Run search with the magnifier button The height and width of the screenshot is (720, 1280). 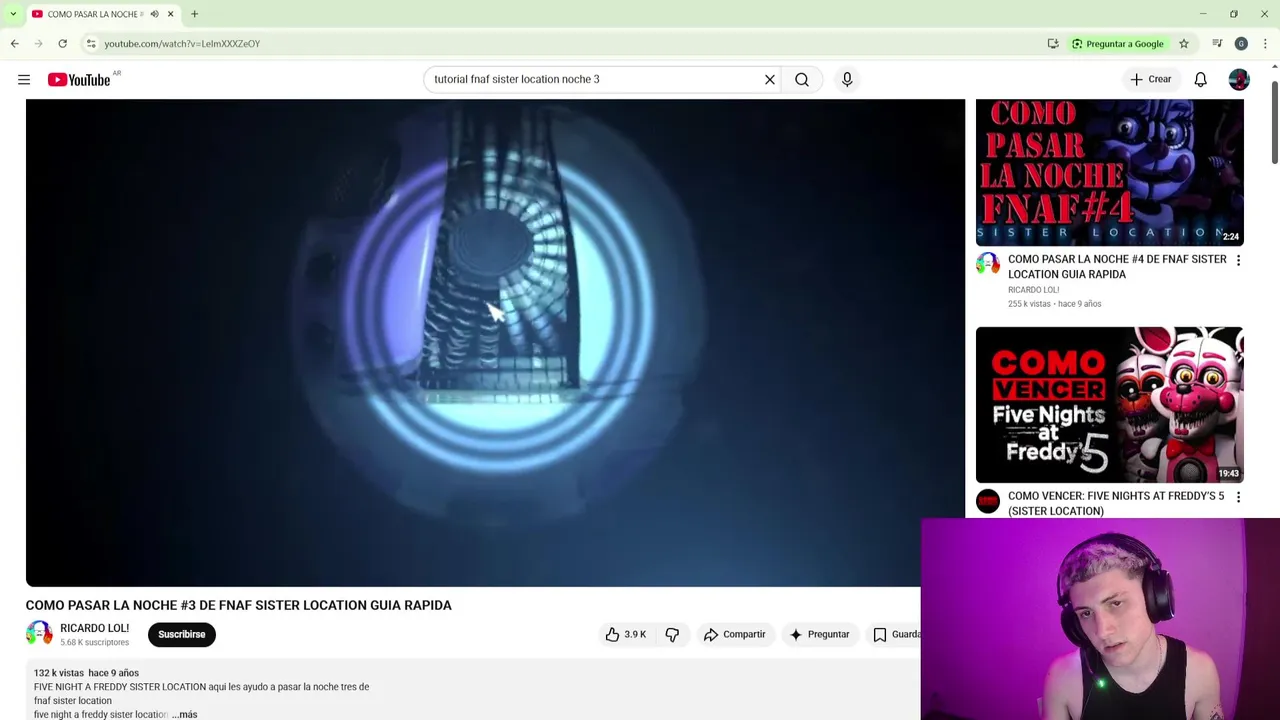802,79
